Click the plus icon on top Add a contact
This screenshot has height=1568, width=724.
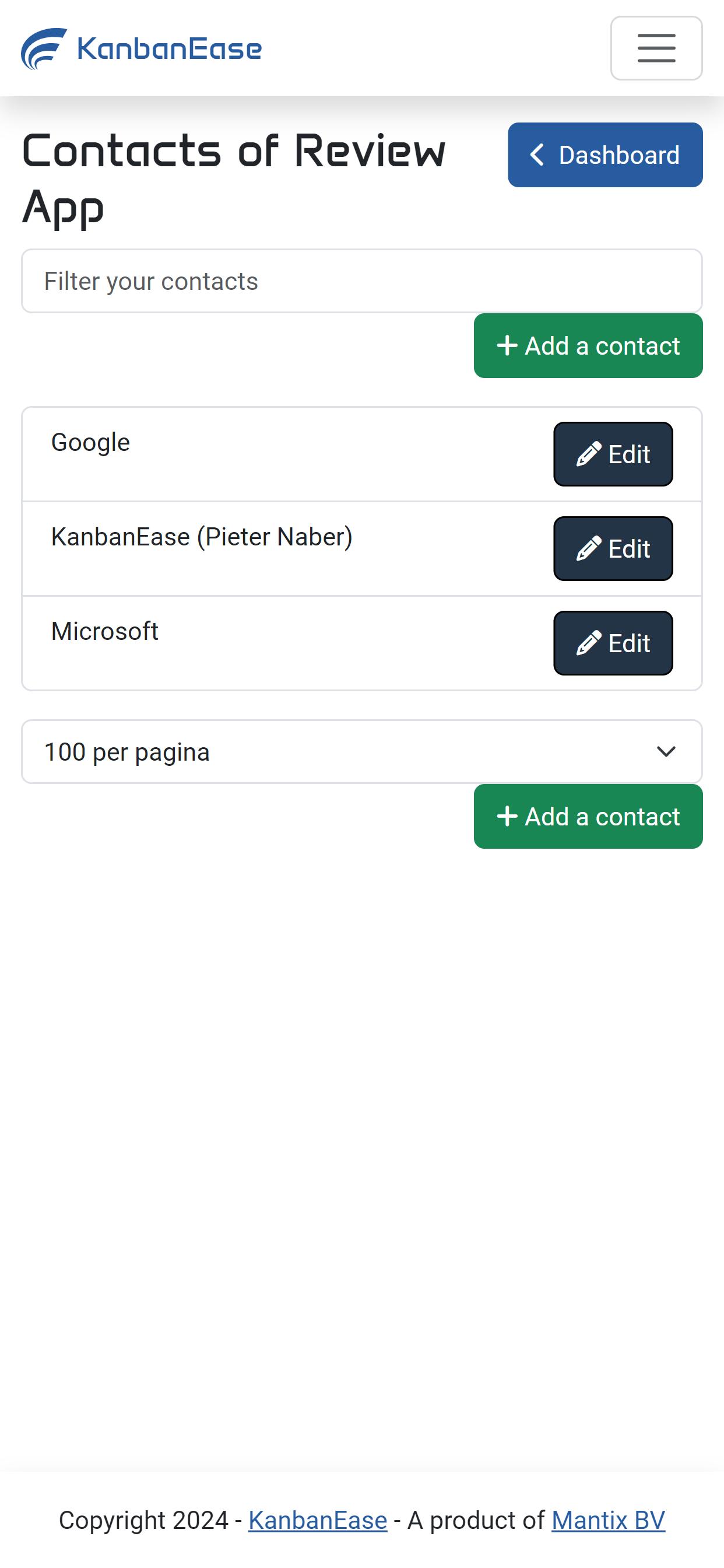[507, 346]
